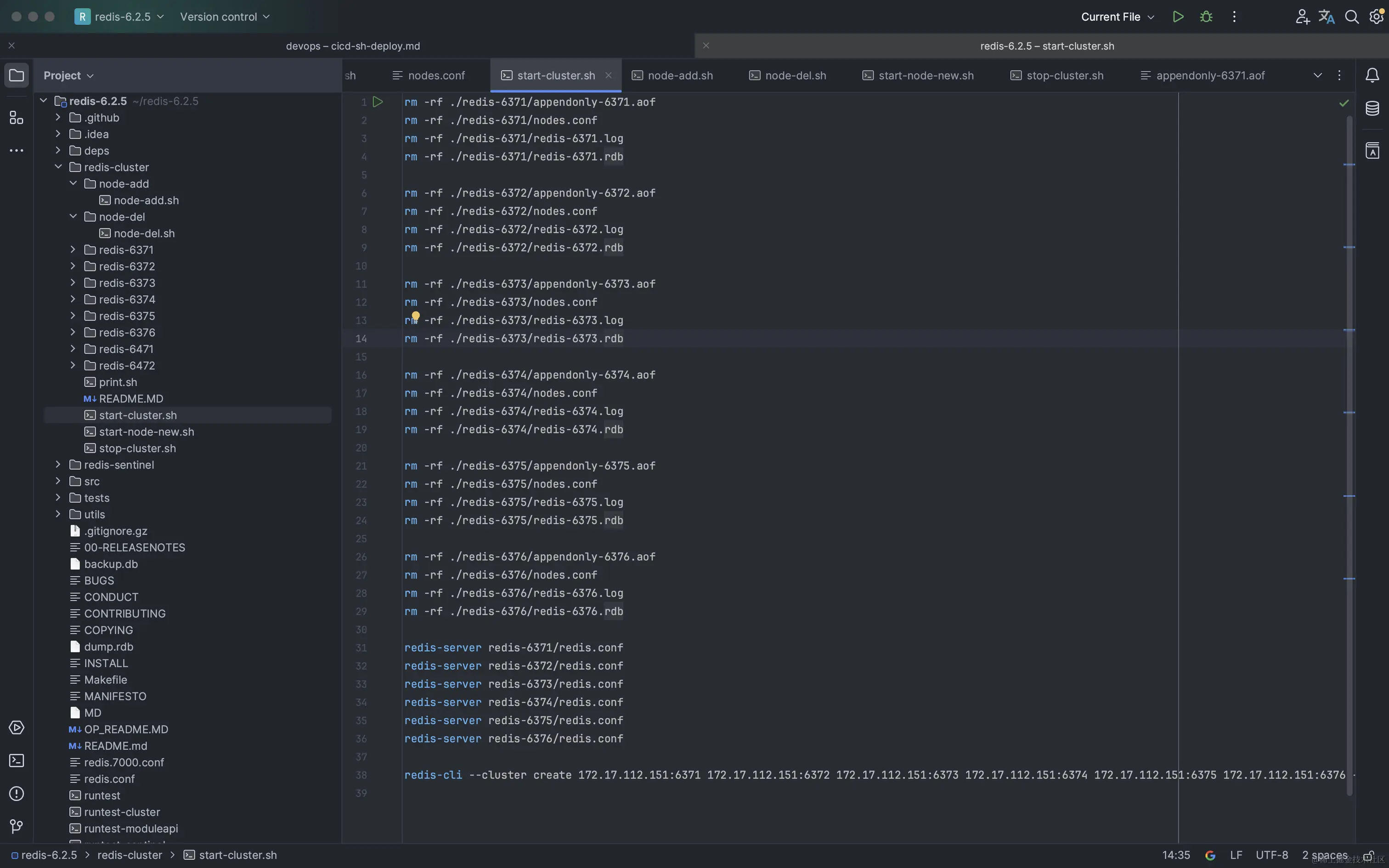Image resolution: width=1389 pixels, height=868 pixels.
Task: Switch to devops cicd-sh-deploy.md window tab
Action: (352, 46)
